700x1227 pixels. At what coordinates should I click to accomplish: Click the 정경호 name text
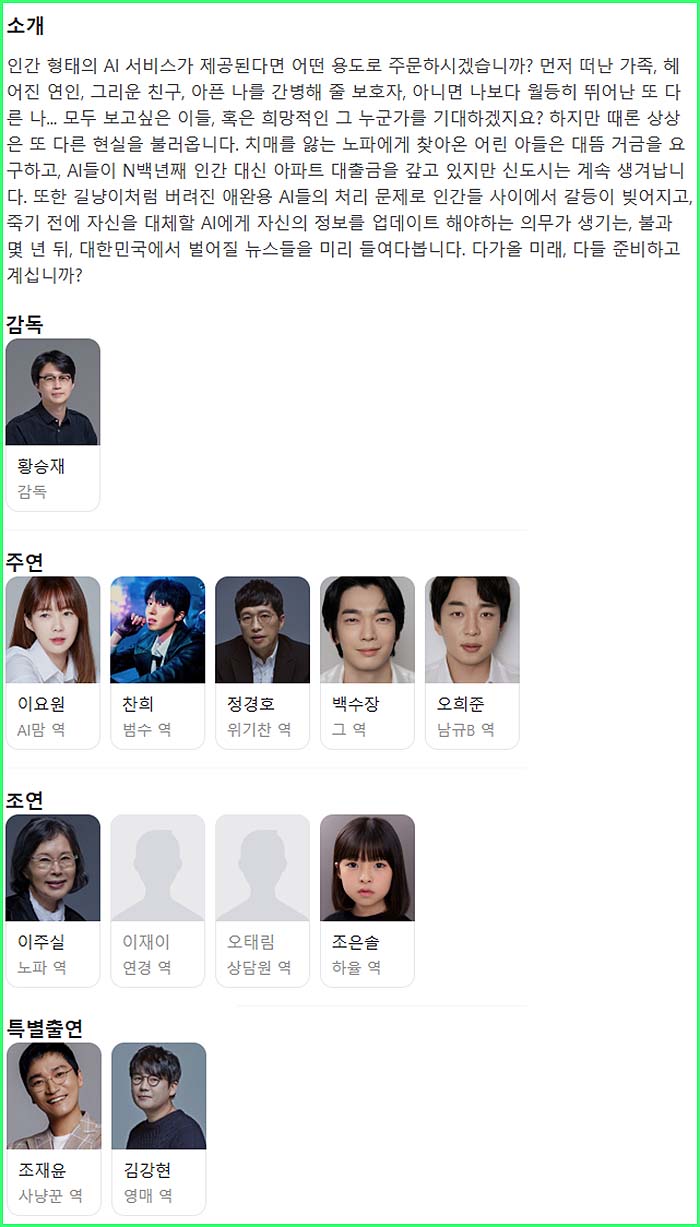(251, 704)
